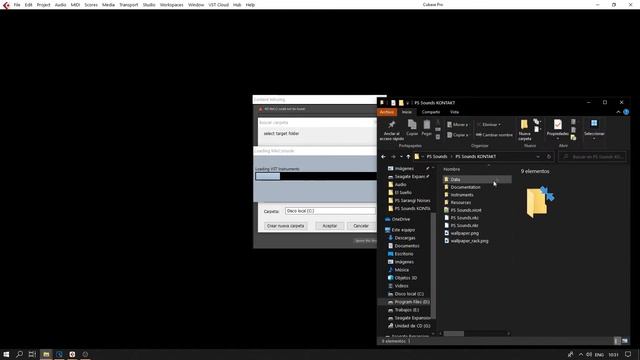Open Propiedades in the Explorer ribbon
640x360 pixels.
coord(558,129)
